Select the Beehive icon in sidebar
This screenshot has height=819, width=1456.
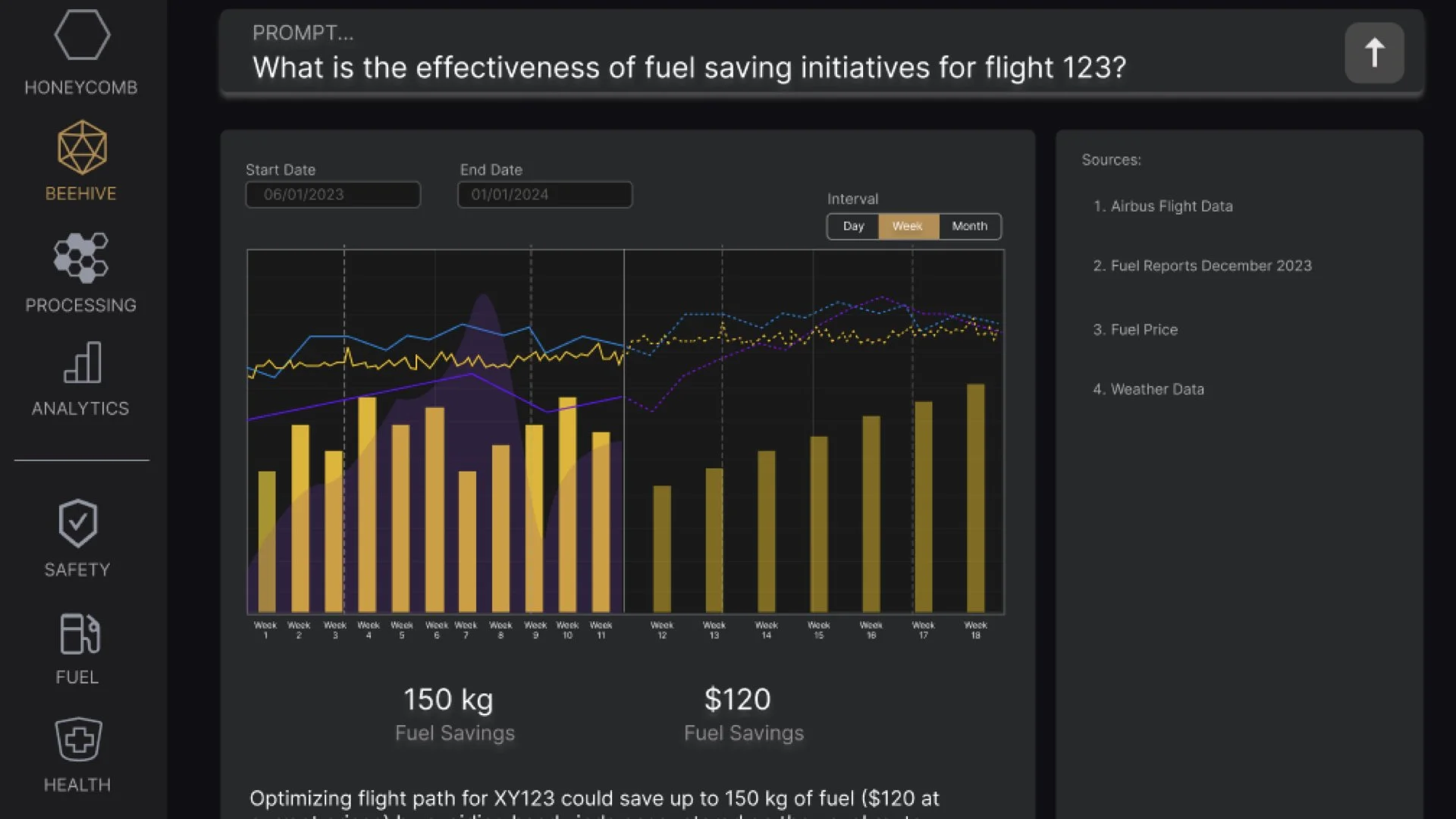click(82, 147)
